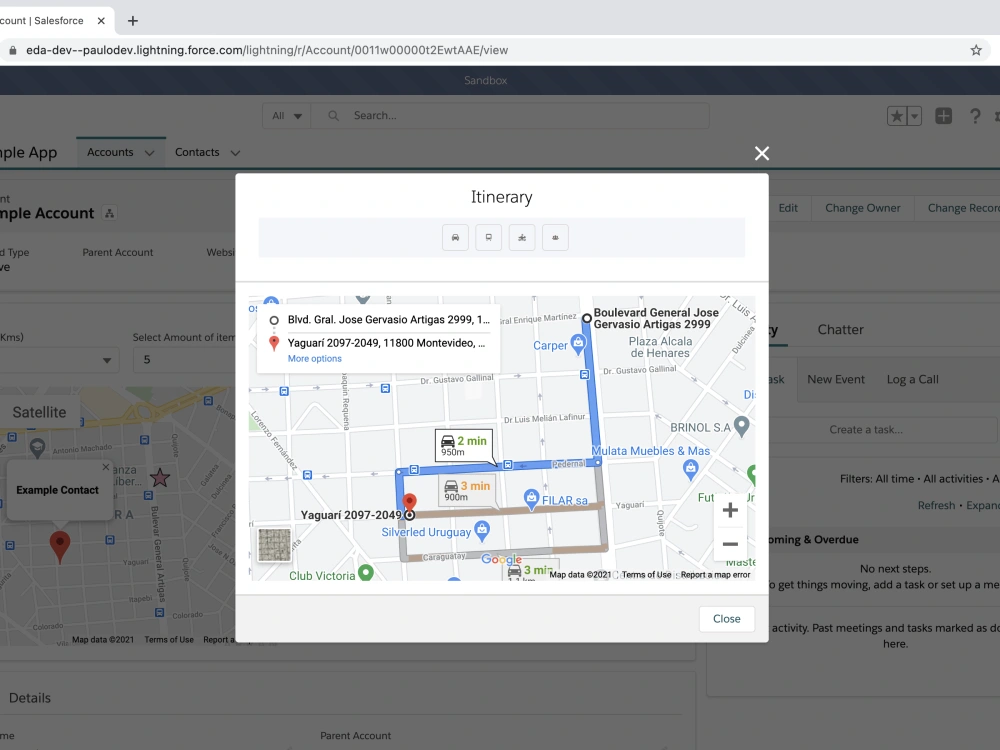The width and height of the screenshot is (1000, 750).
Task: Click the red pin on background map
Action: (x=60, y=547)
